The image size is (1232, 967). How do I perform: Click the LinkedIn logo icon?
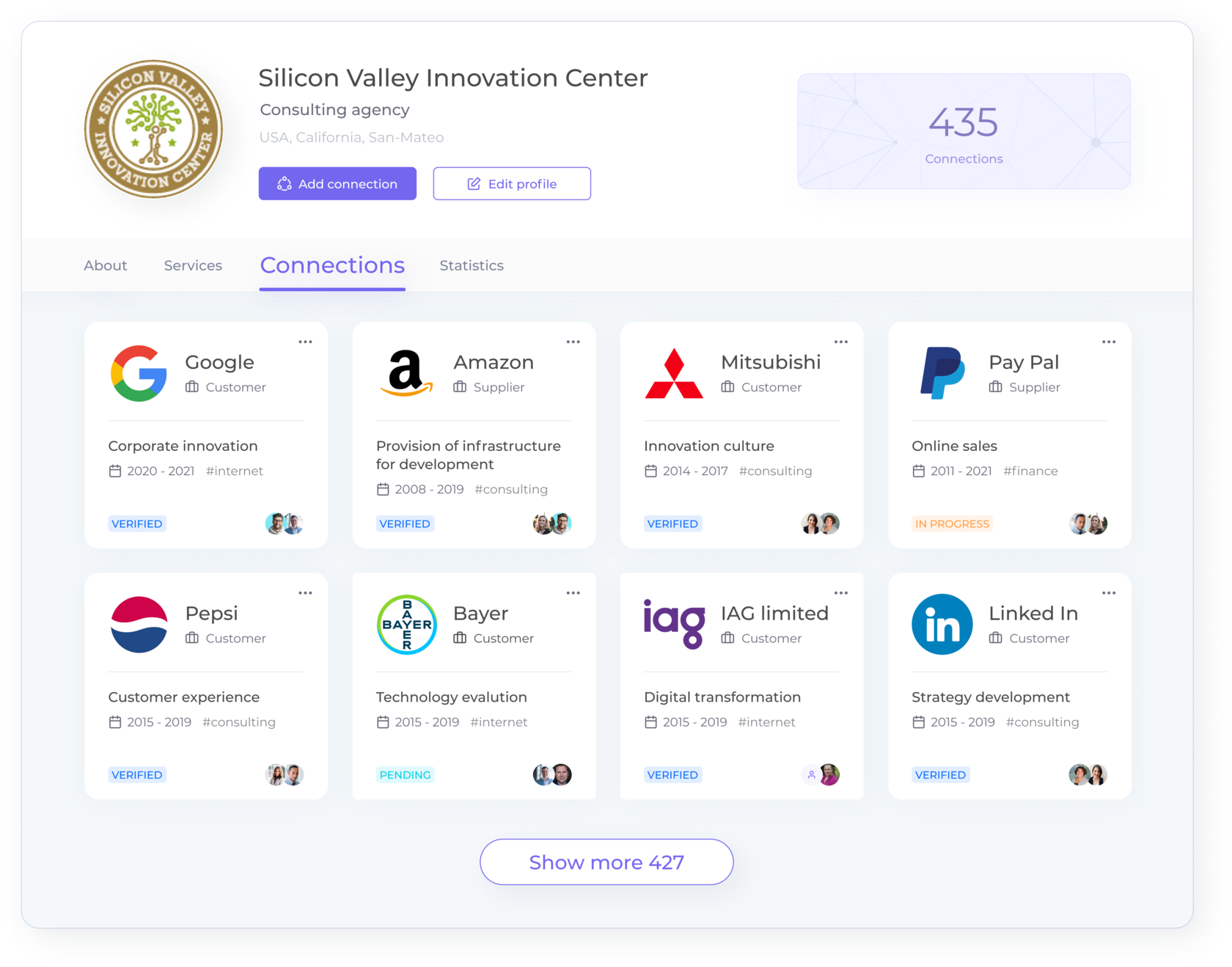(x=942, y=625)
